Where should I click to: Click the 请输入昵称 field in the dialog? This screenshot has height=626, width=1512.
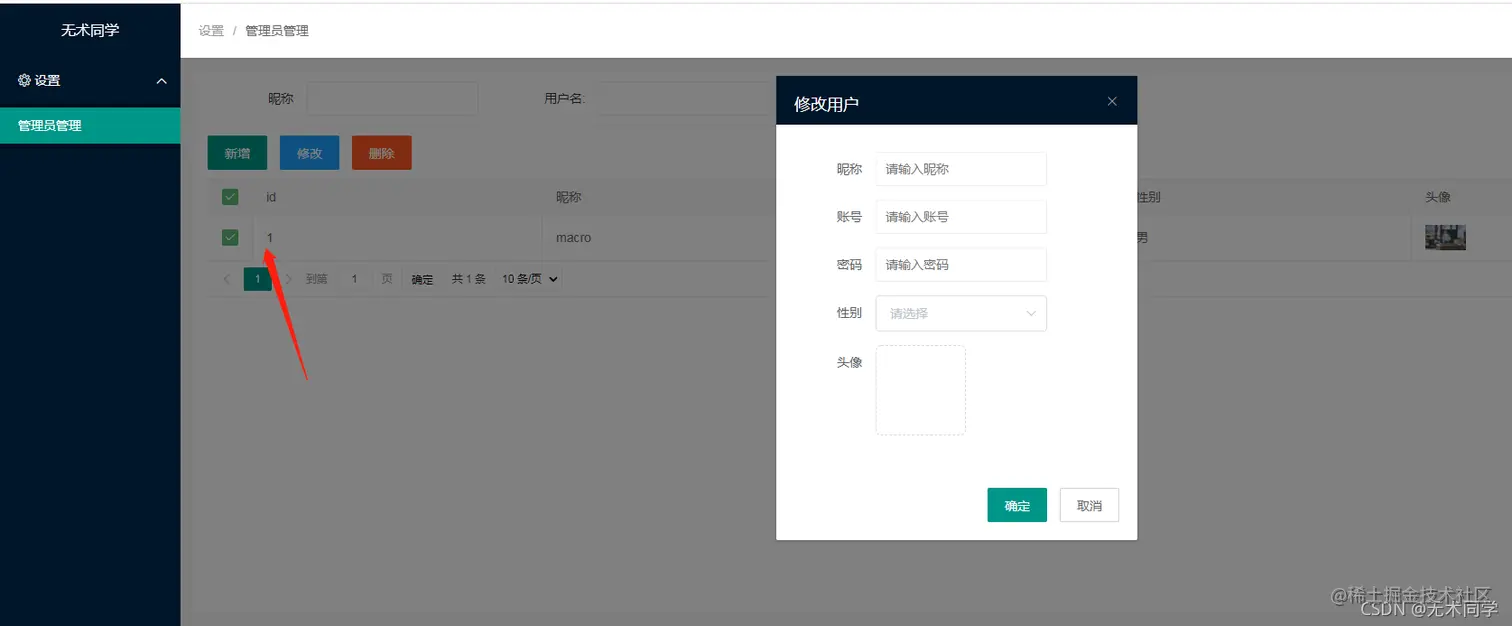pyautogui.click(x=960, y=169)
